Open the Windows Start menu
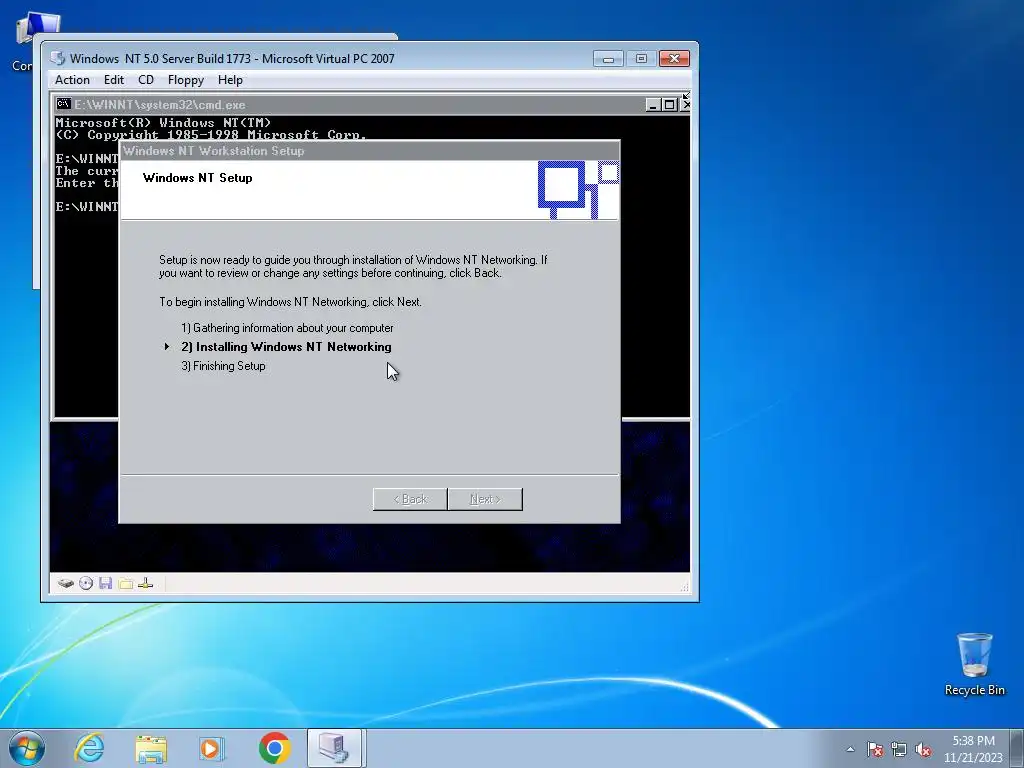 (26, 748)
